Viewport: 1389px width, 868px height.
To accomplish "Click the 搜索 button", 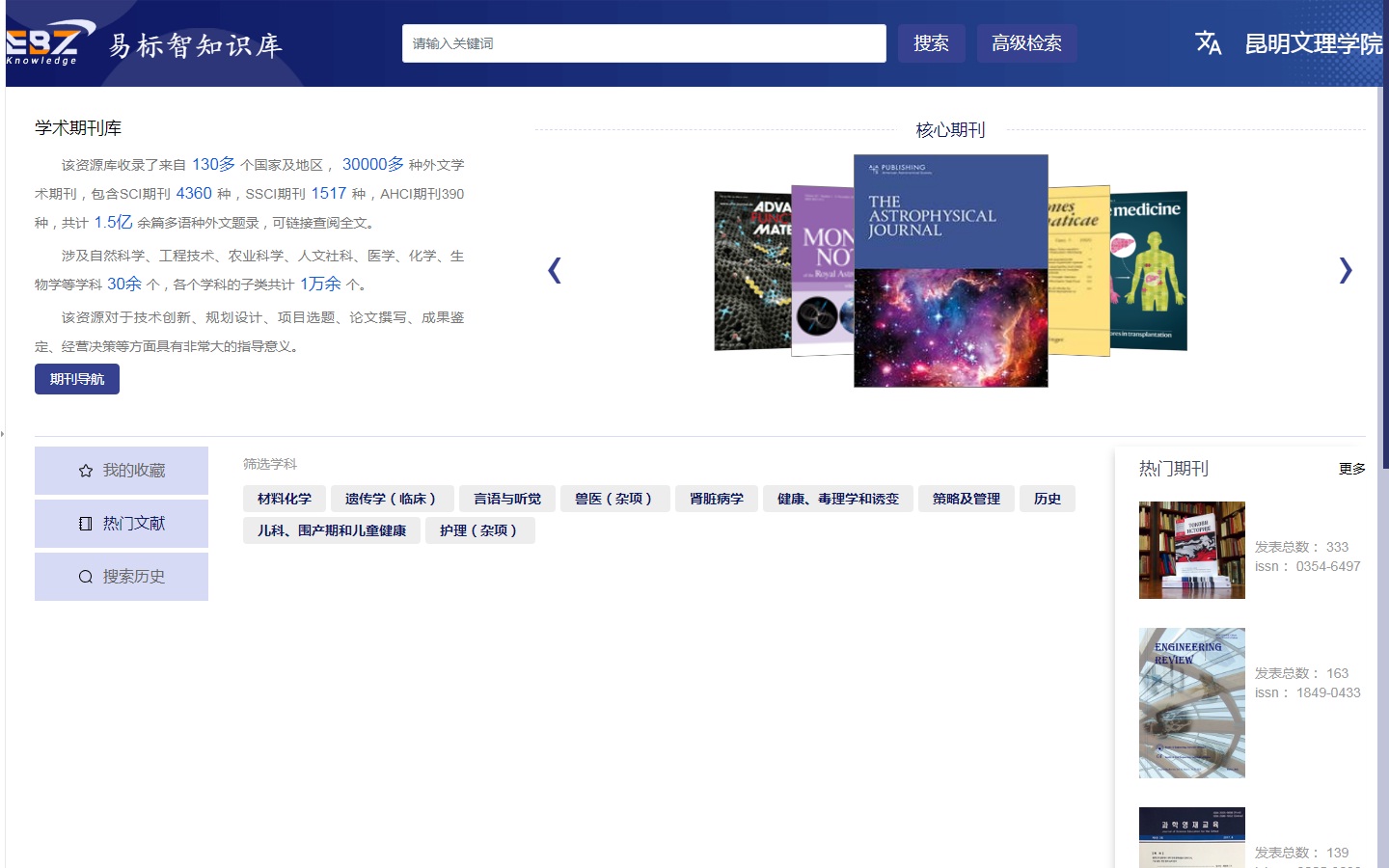I will click(x=932, y=43).
